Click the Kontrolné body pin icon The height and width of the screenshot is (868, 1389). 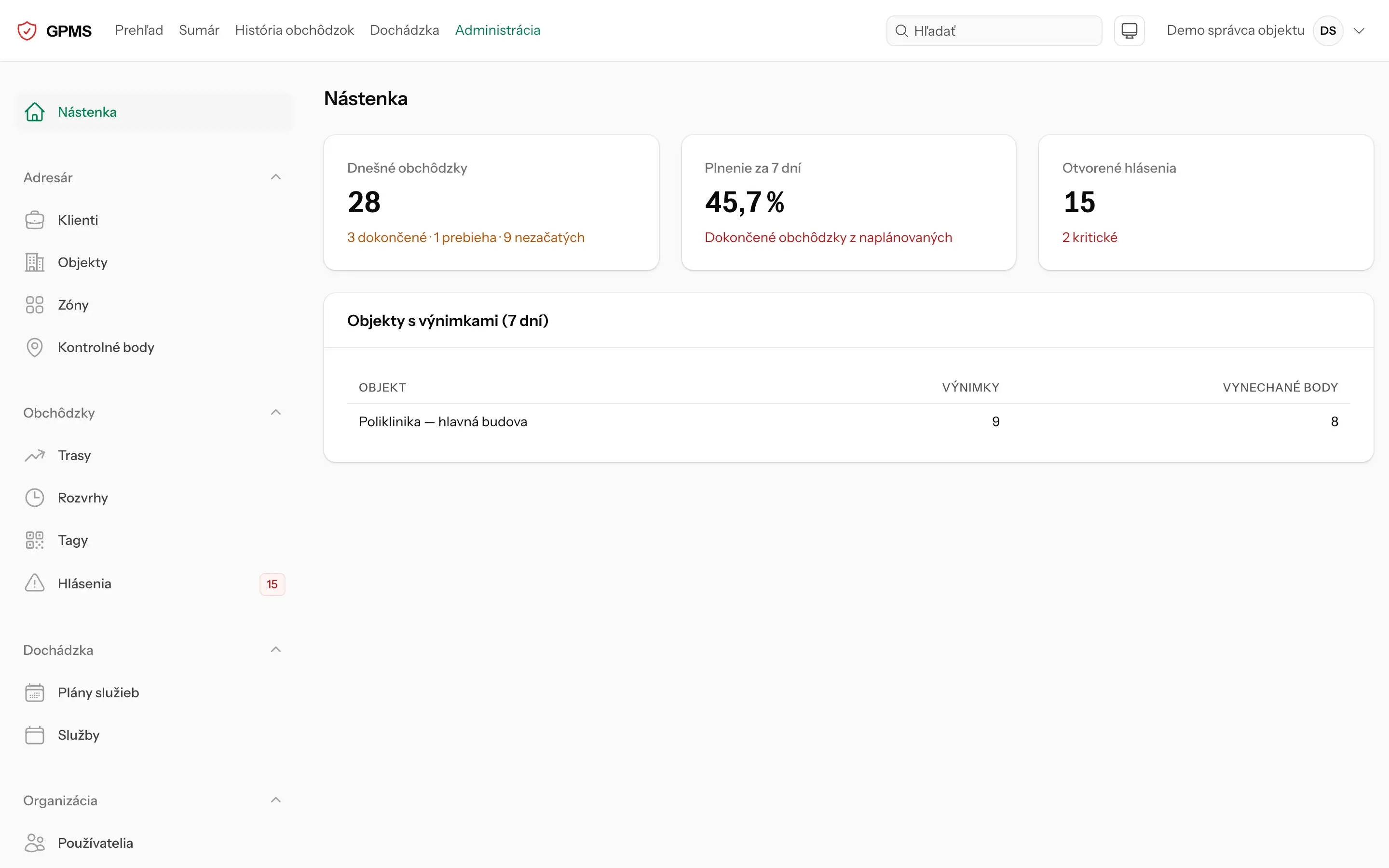(34, 347)
